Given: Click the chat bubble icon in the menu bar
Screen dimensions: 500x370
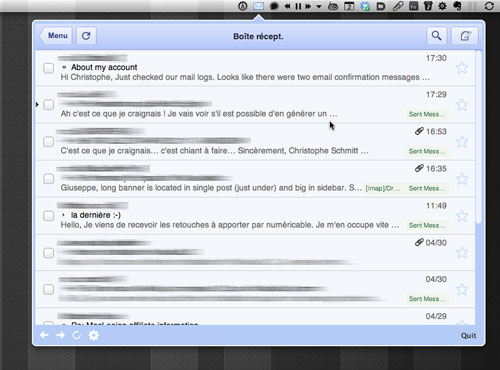Looking at the screenshot, I should tap(274, 6).
